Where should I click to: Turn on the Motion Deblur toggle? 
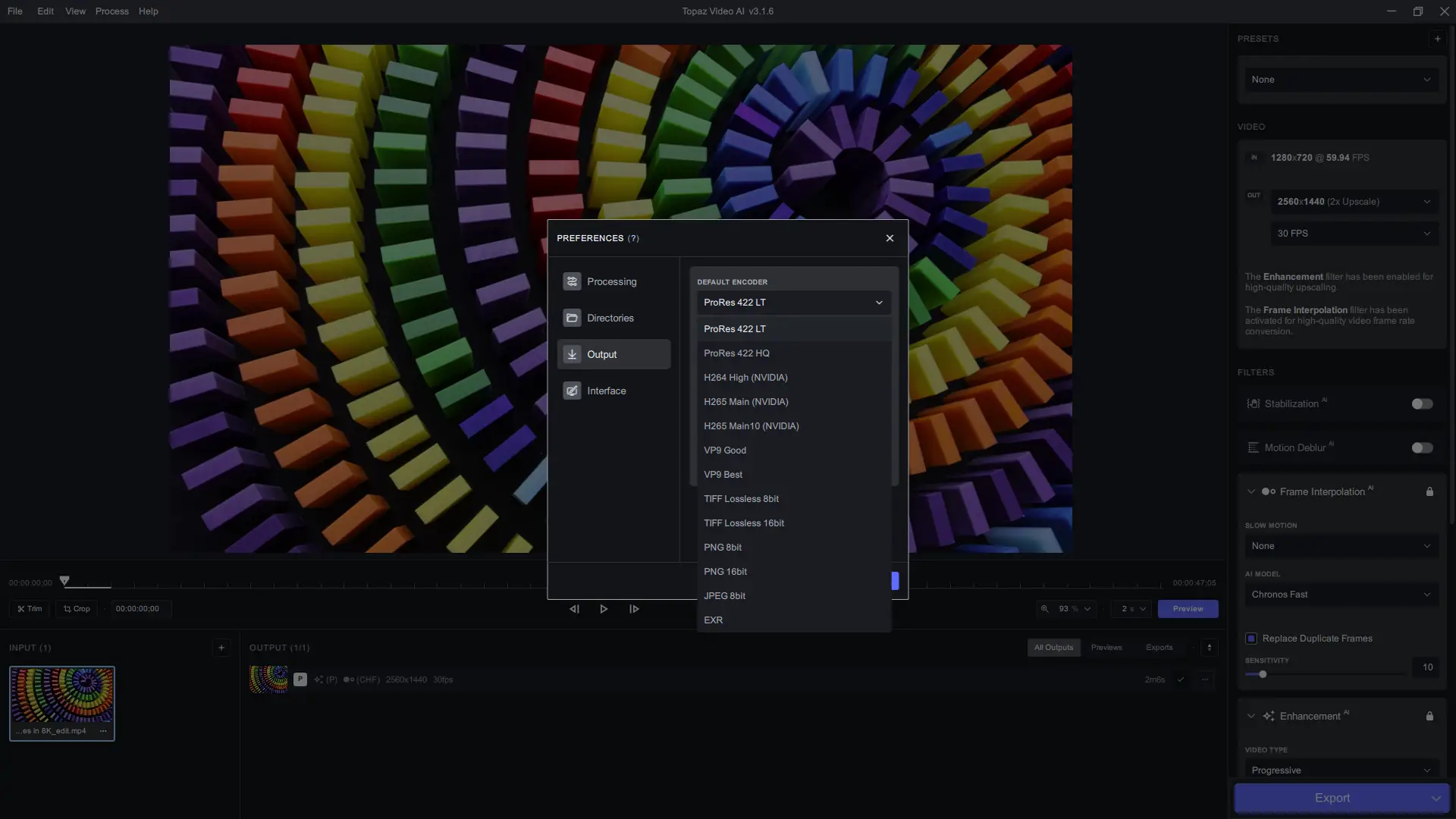pos(1422,447)
